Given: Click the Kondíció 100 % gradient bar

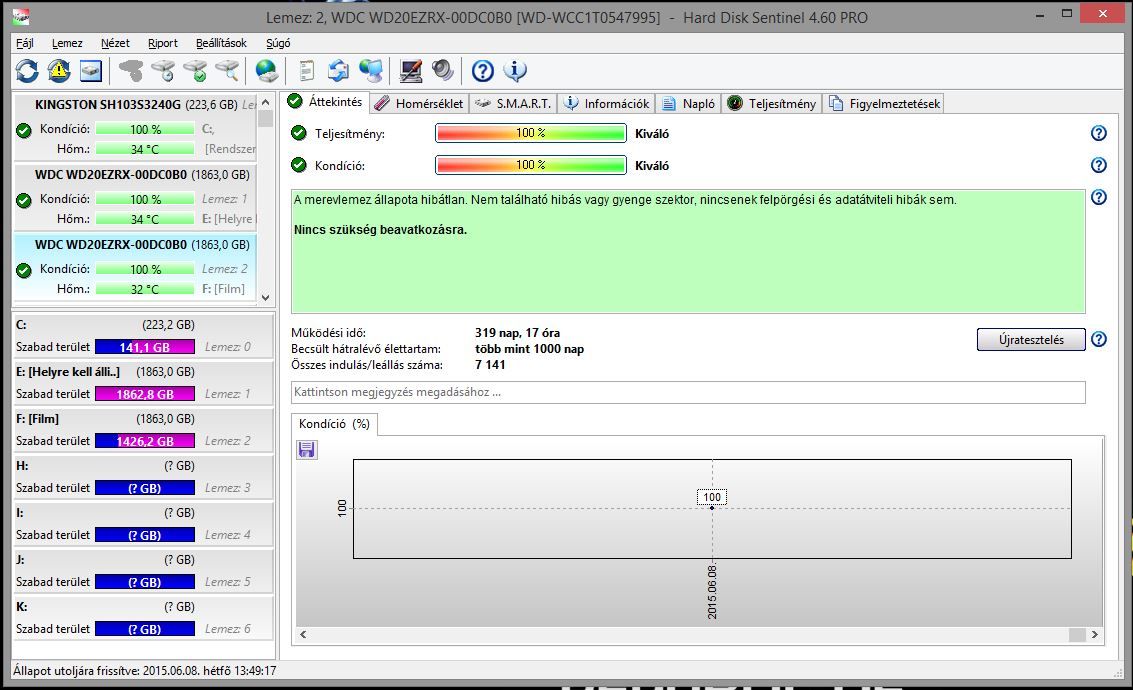Looking at the screenshot, I should [531, 165].
